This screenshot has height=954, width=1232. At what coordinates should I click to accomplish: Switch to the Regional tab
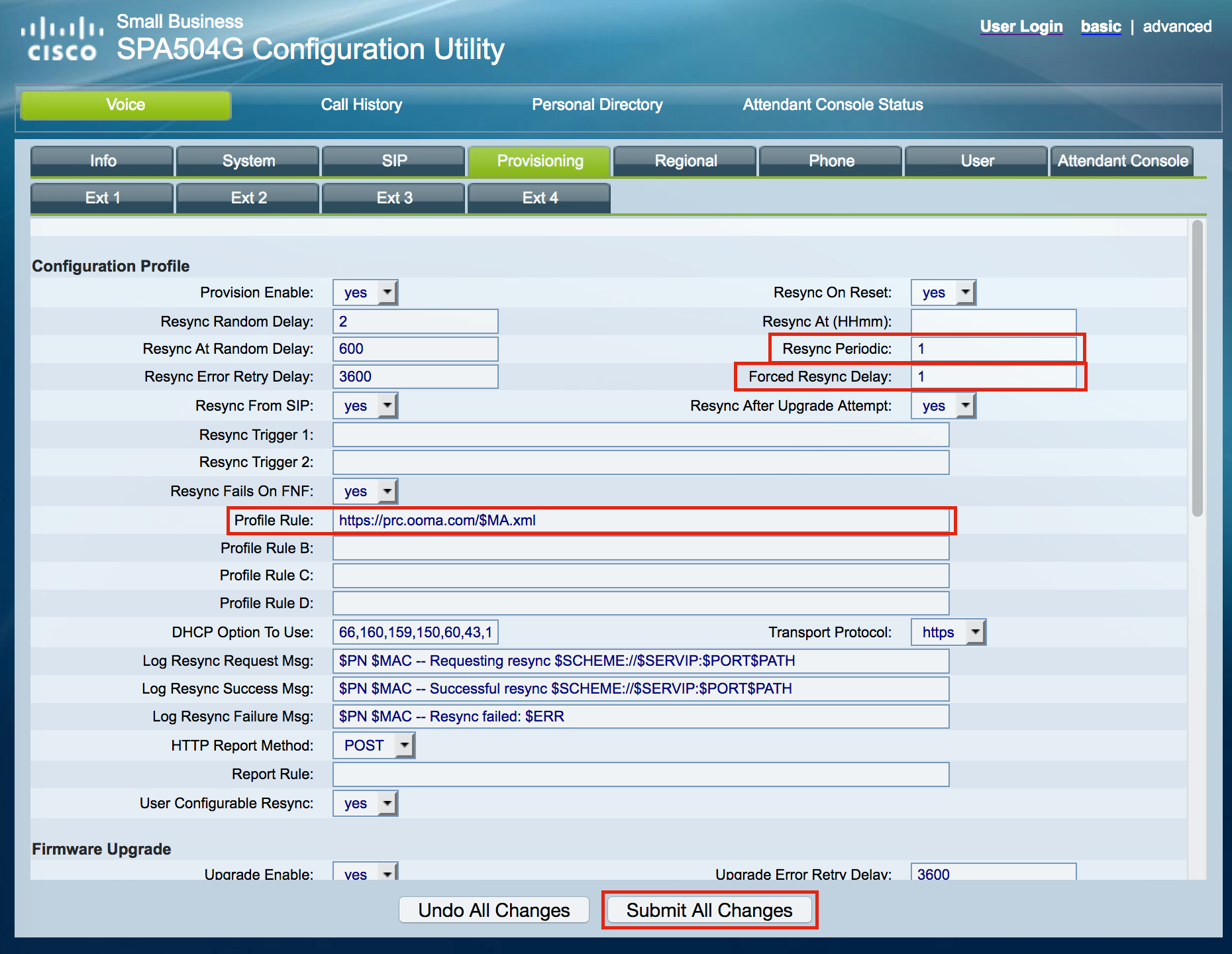[x=686, y=161]
